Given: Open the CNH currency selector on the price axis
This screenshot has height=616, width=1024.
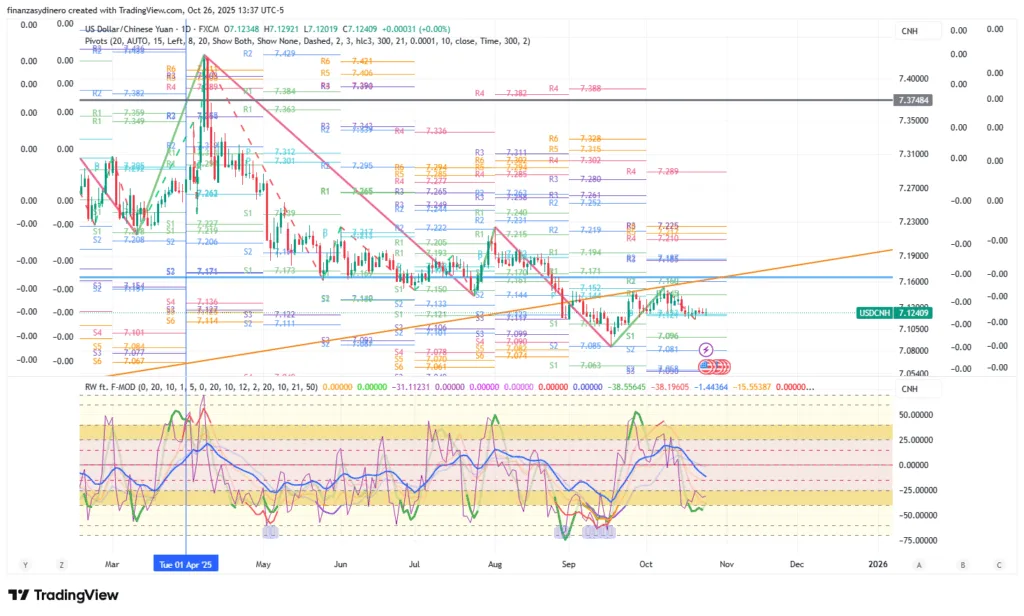Looking at the screenshot, I should click(909, 31).
